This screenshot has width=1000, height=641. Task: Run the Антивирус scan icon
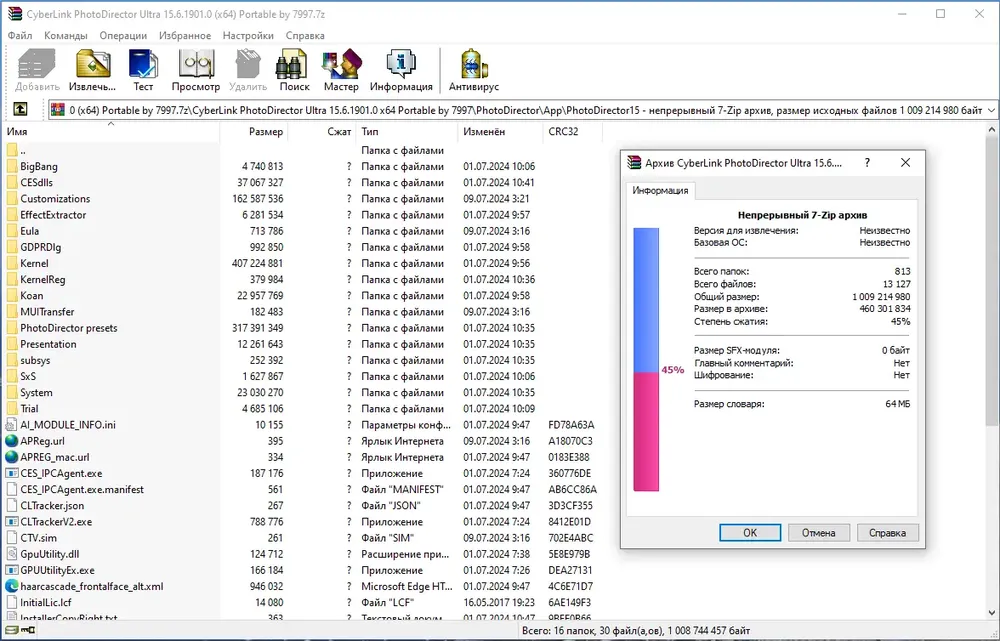point(474,68)
